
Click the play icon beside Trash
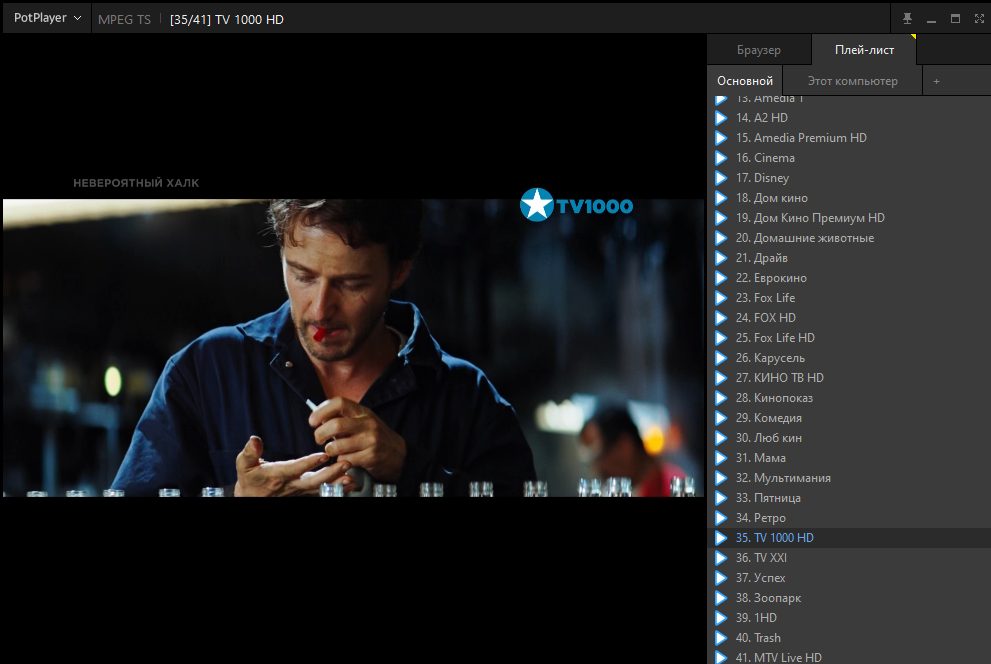tap(720, 638)
